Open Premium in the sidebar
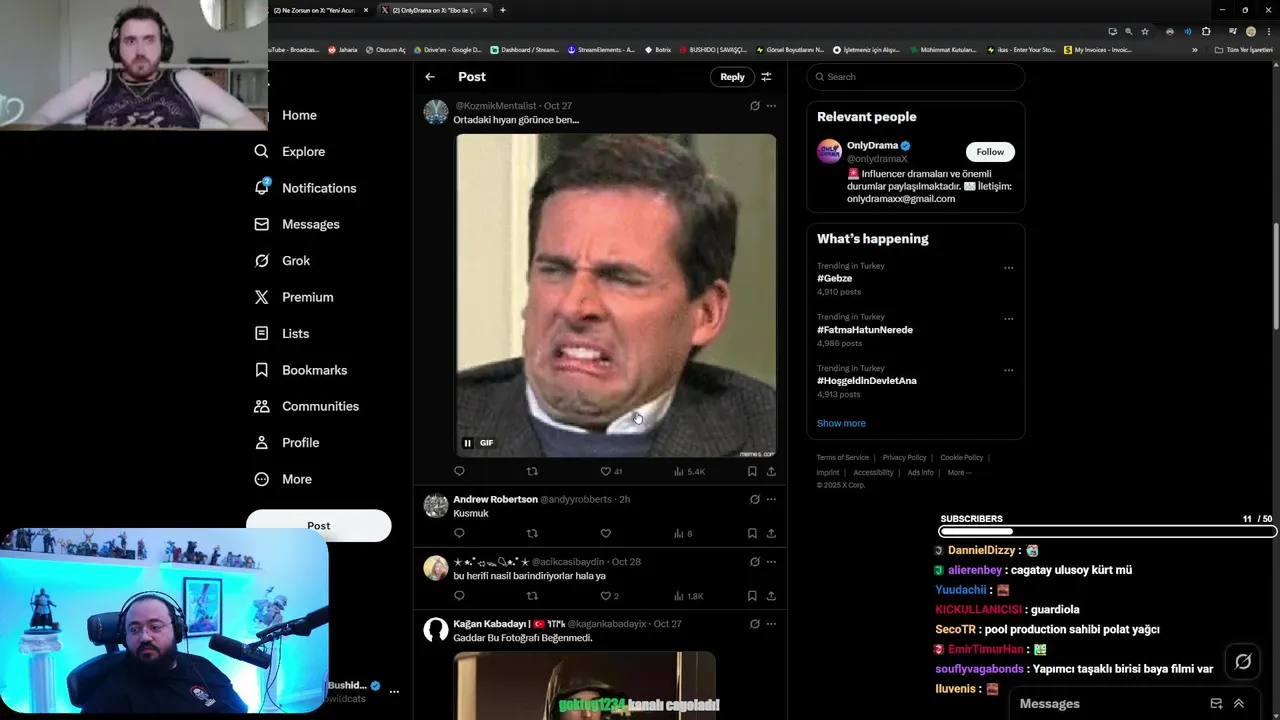Image resolution: width=1280 pixels, height=720 pixels. 294,297
